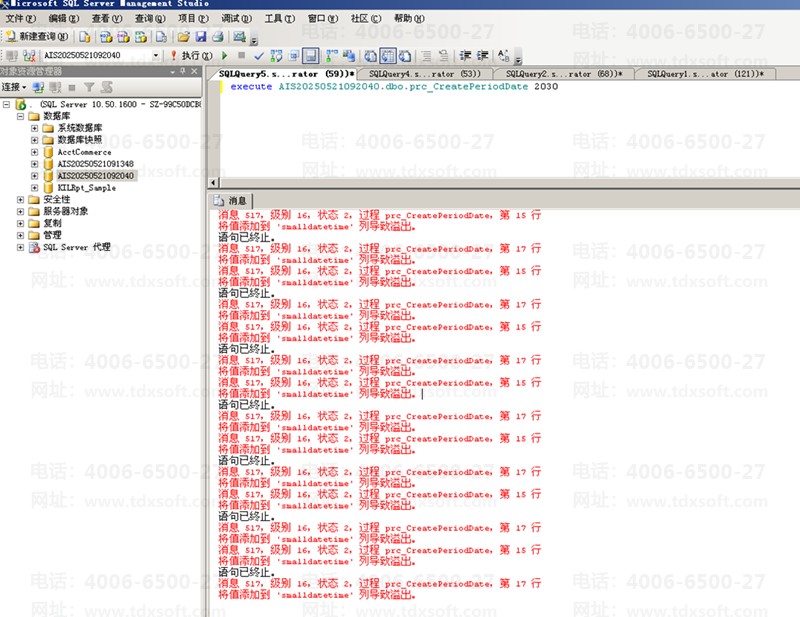The image size is (800, 617).
Task: Click the New Query (新建查询) toolbar button
Action: pyautogui.click(x=38, y=37)
